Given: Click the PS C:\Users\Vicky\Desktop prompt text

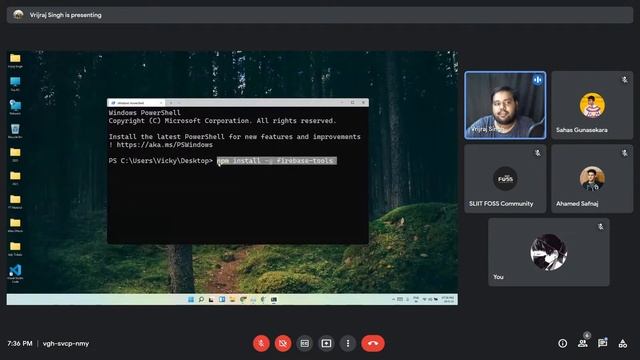Looking at the screenshot, I should click(160, 160).
